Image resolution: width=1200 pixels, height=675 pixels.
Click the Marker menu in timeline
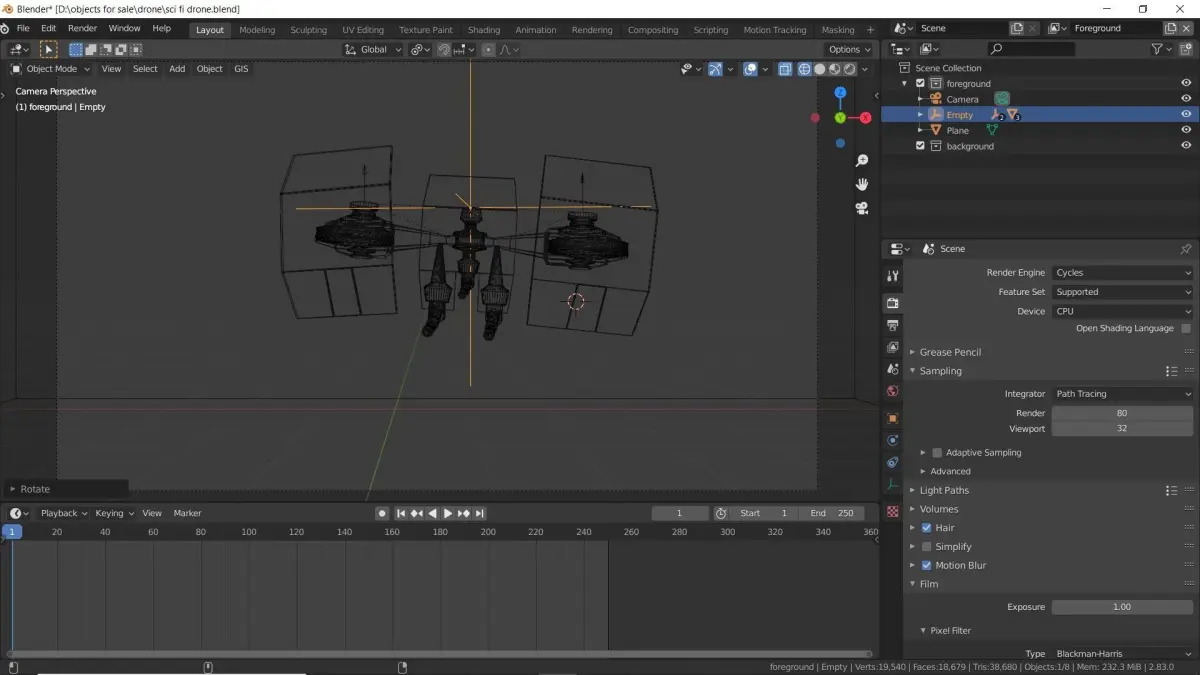pyautogui.click(x=187, y=513)
